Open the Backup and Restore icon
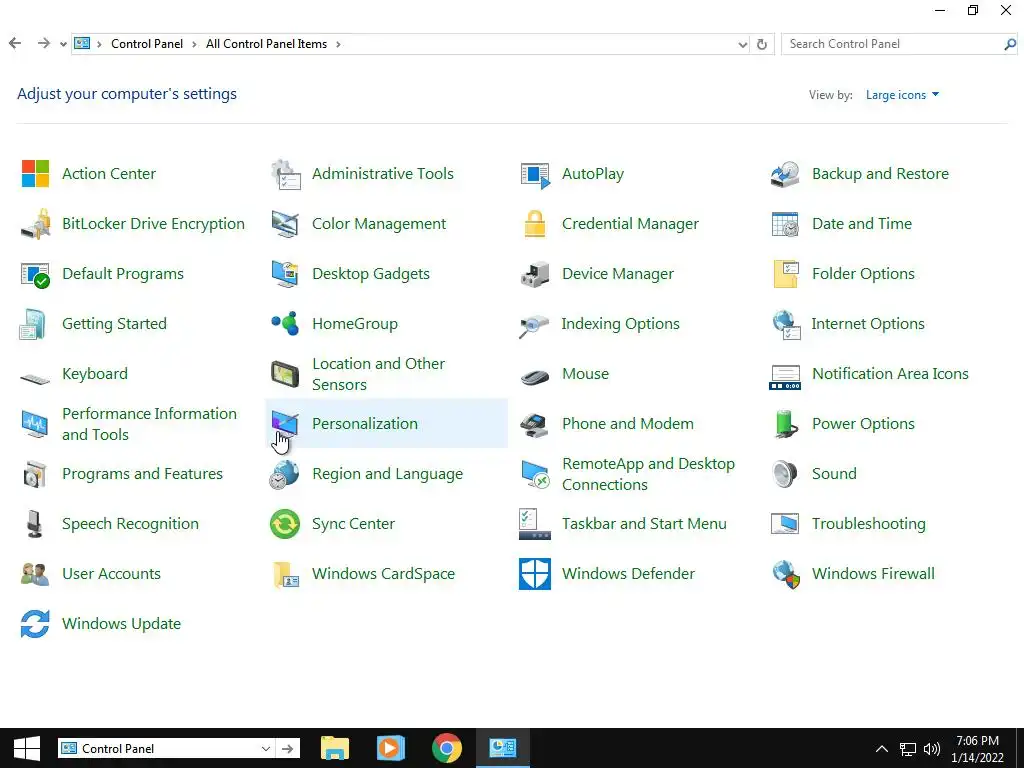The height and width of the screenshot is (768, 1024). pyautogui.click(x=785, y=174)
